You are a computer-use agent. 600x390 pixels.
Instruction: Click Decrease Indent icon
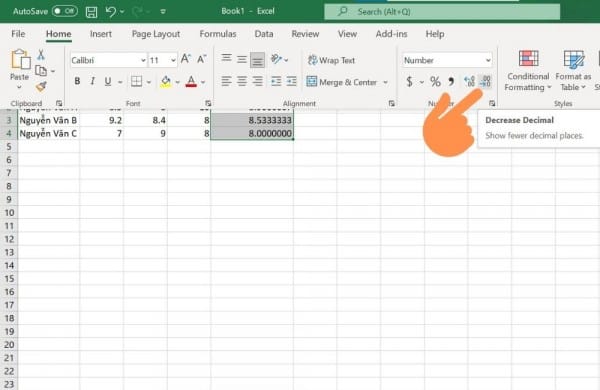pos(276,81)
